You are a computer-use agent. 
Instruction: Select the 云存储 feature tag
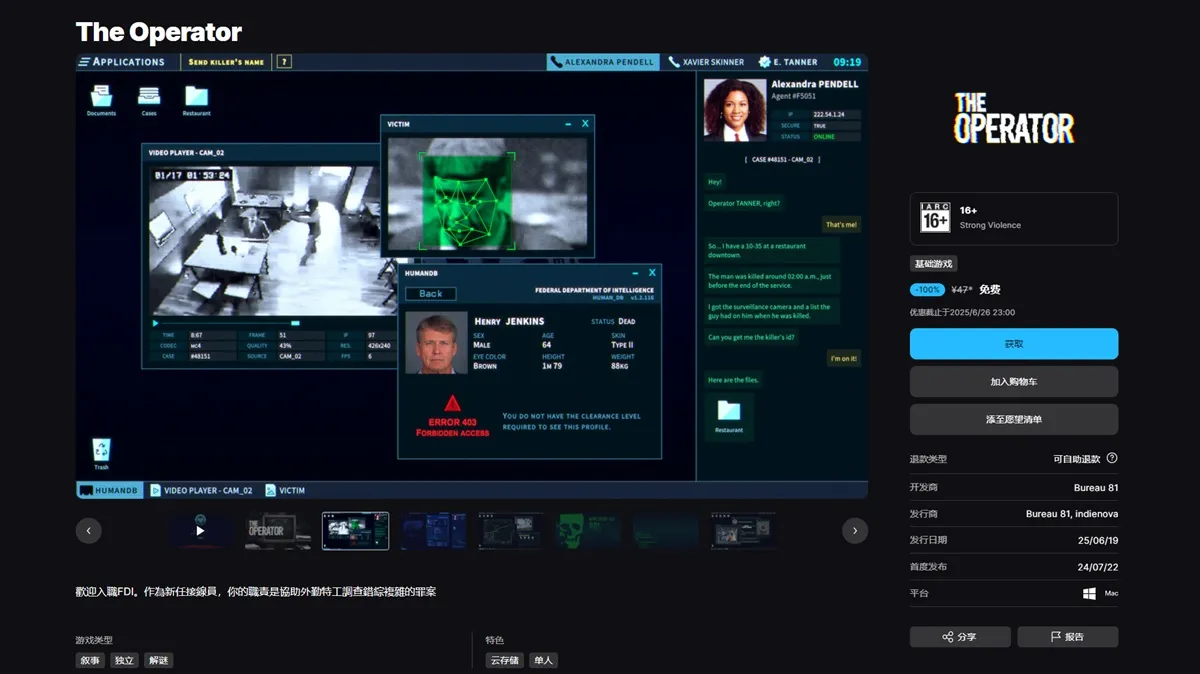pos(503,661)
